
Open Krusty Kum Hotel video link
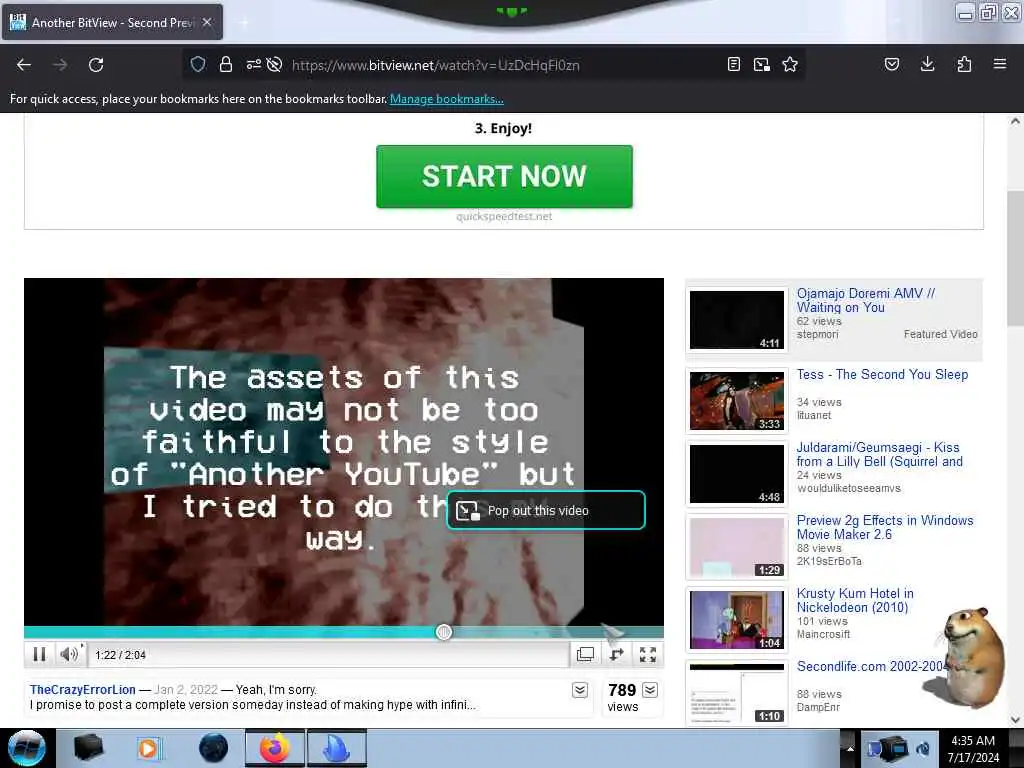click(855, 600)
